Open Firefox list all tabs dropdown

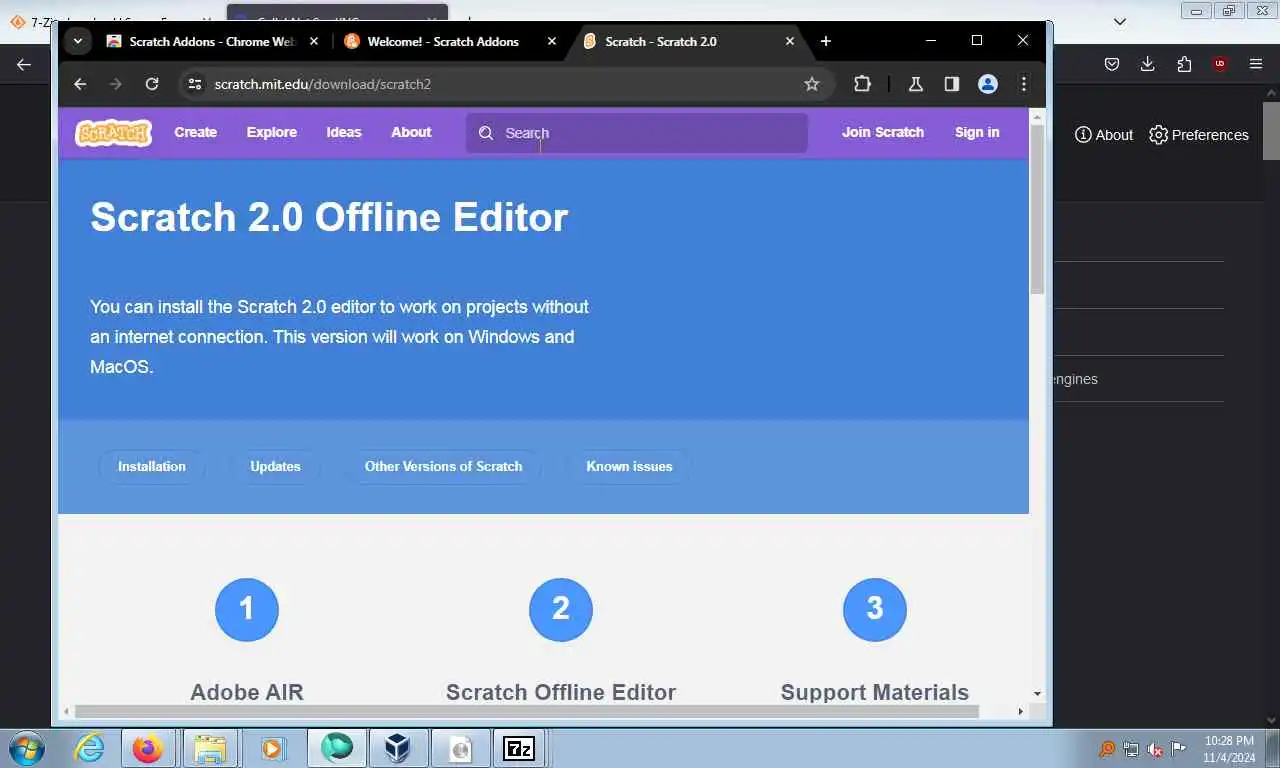(x=1120, y=21)
